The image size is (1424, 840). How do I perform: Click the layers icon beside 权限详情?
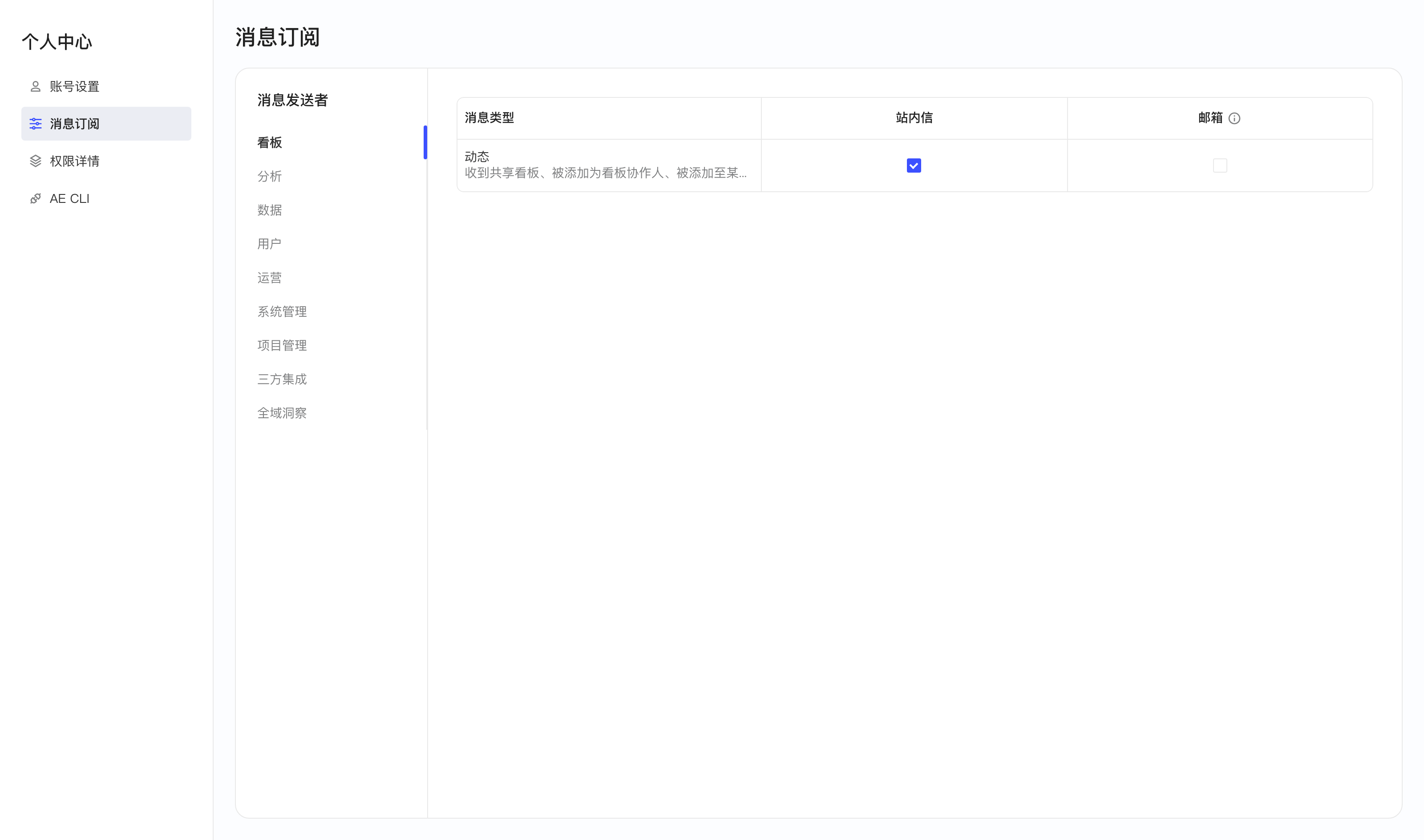(36, 162)
